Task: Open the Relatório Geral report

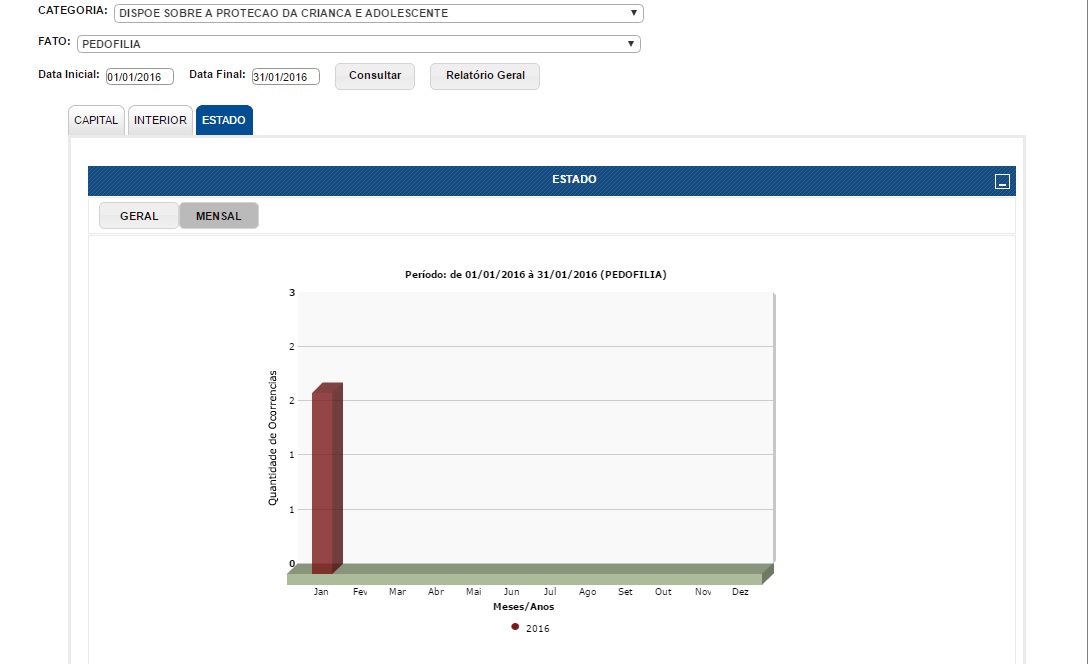Action: coord(485,76)
